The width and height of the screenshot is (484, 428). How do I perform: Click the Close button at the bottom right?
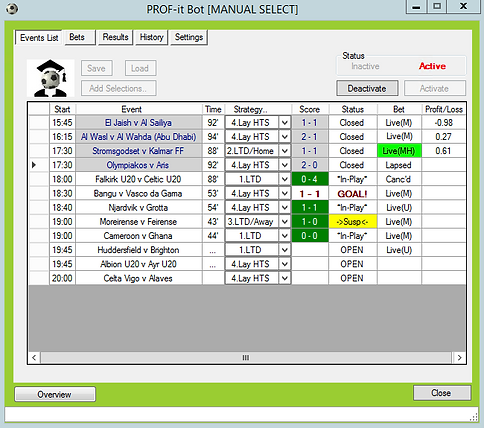point(441,393)
